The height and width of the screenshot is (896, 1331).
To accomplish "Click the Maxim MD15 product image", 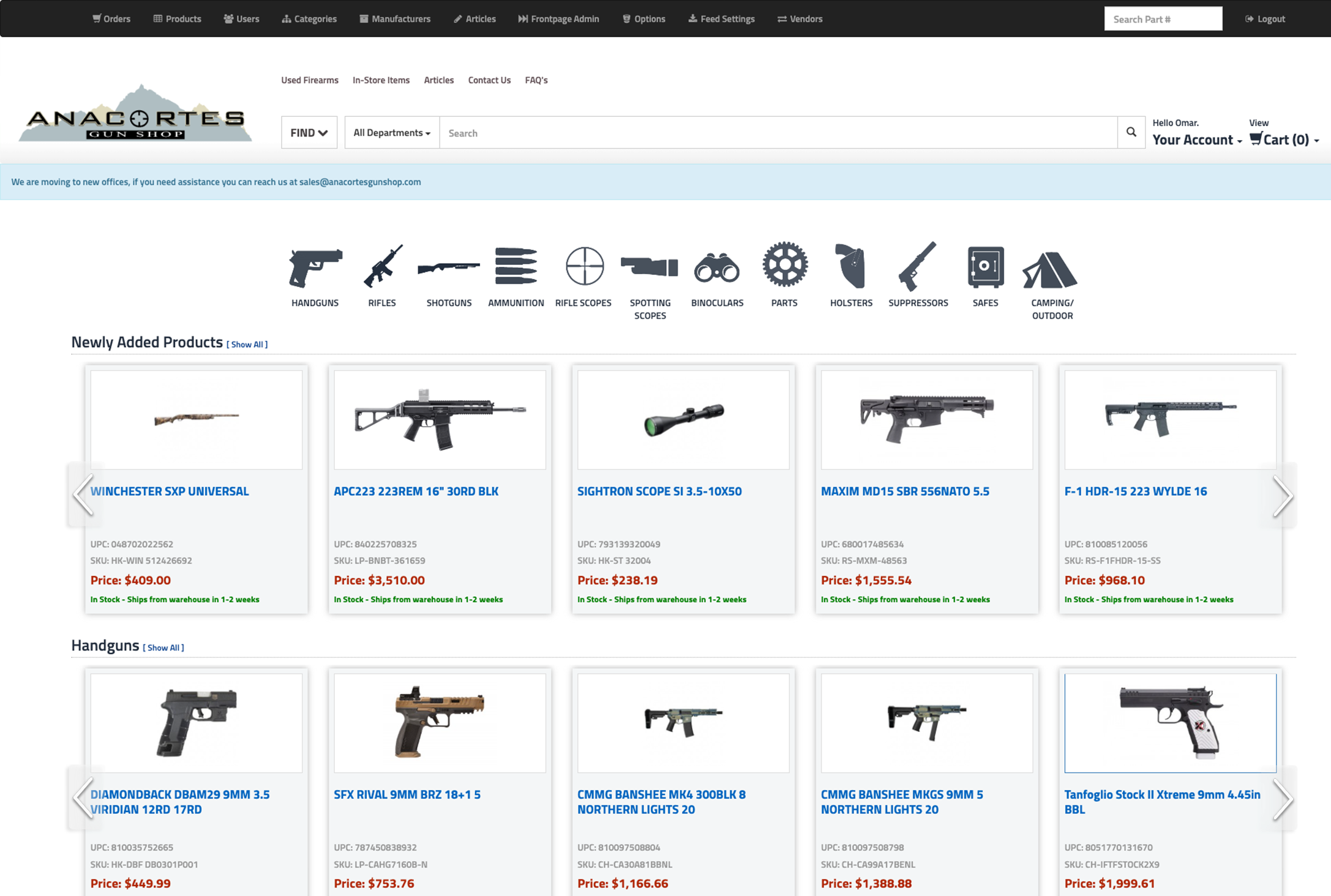I will [927, 419].
